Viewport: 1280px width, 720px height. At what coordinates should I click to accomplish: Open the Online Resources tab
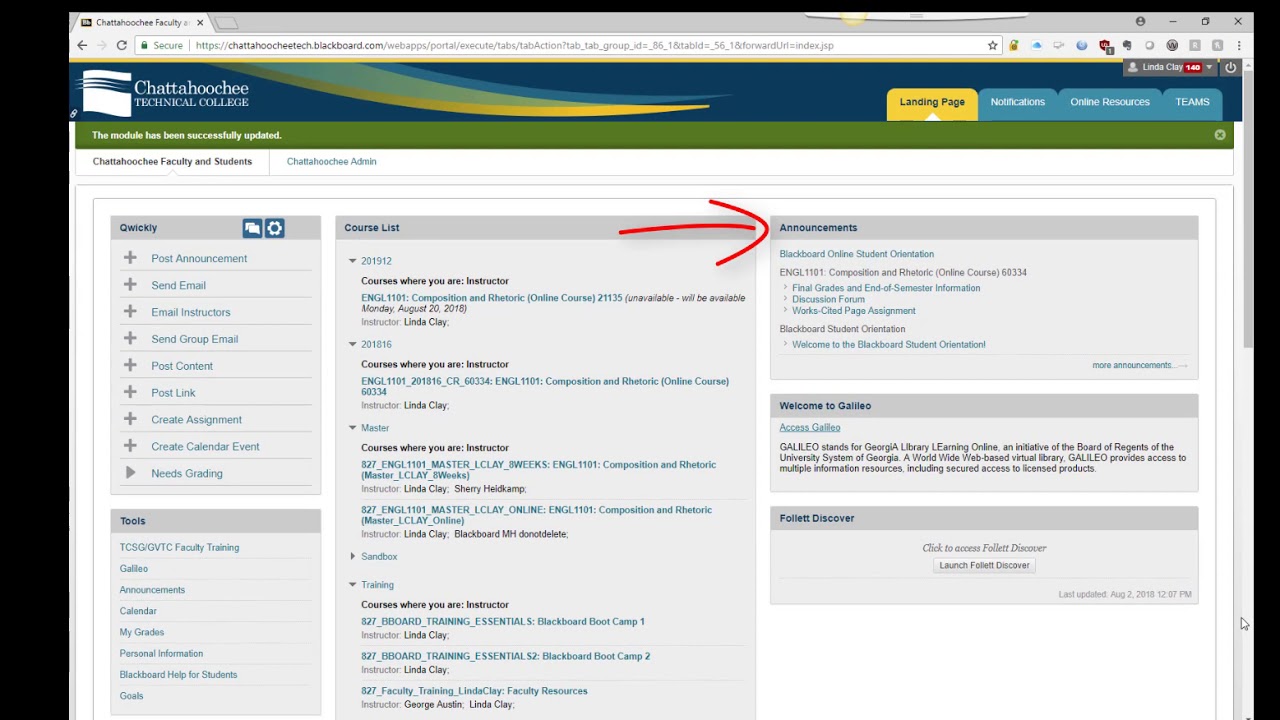[x=1110, y=102]
